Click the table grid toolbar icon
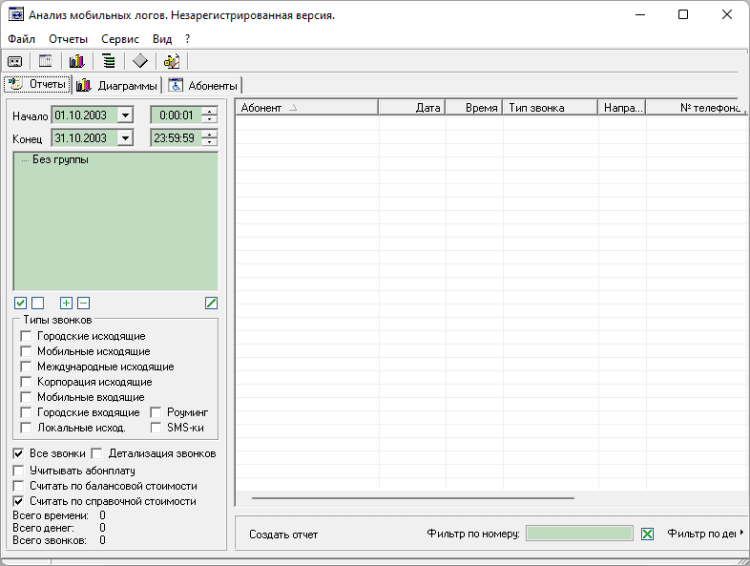The height and width of the screenshot is (566, 750). 45,61
